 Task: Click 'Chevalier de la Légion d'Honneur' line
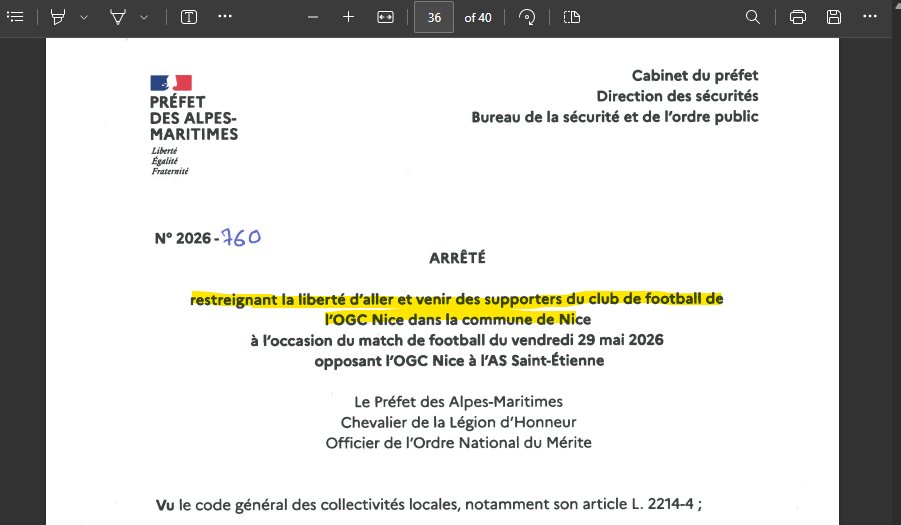pyautogui.click(x=459, y=422)
